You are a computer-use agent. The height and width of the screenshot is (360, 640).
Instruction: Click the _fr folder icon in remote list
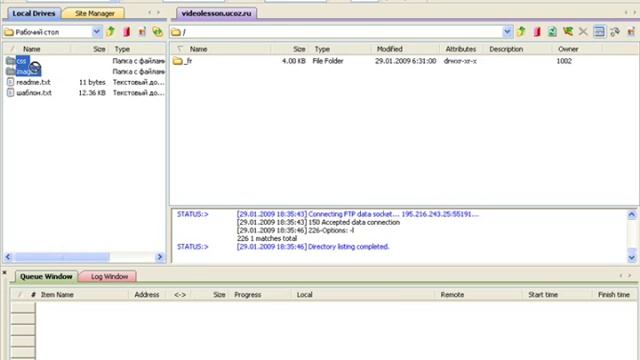(178, 61)
